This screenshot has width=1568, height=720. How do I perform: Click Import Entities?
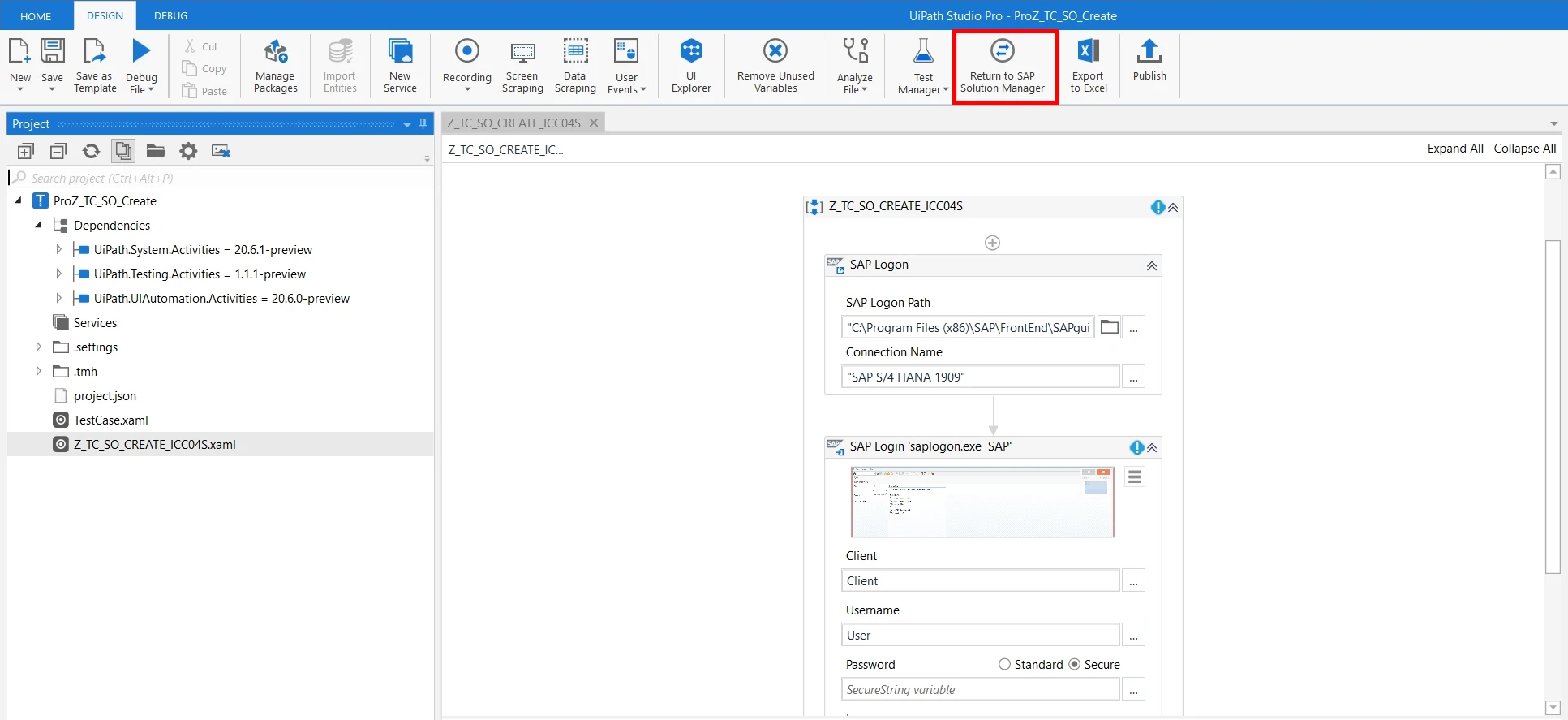[340, 65]
